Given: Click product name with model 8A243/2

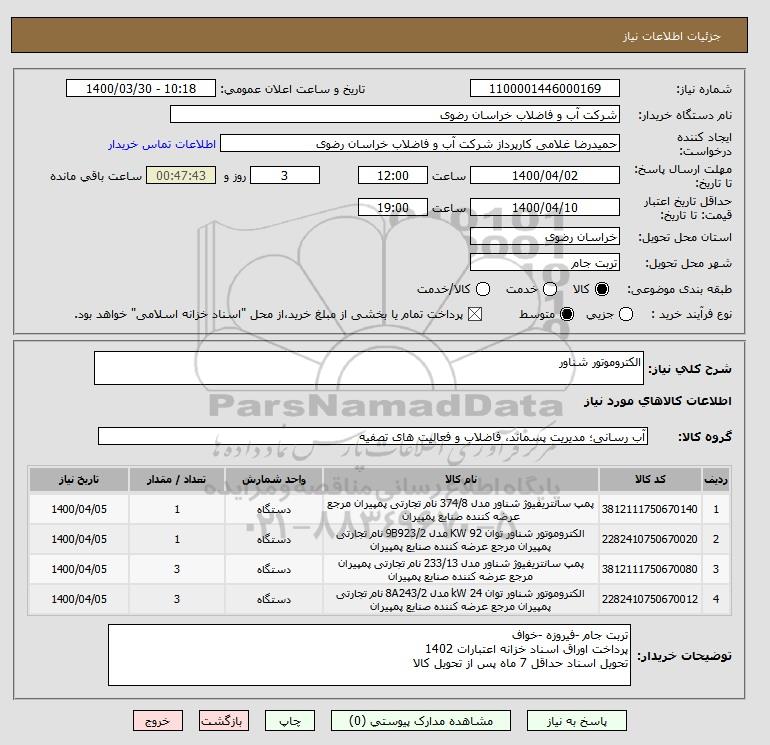Looking at the screenshot, I should click(x=461, y=600).
